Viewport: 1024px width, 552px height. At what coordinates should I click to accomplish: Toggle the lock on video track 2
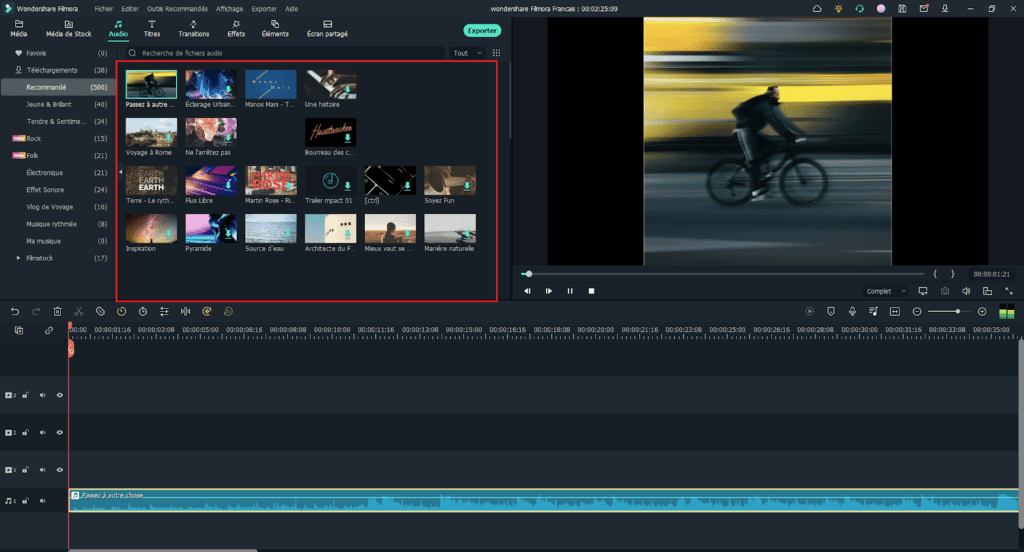click(26, 432)
